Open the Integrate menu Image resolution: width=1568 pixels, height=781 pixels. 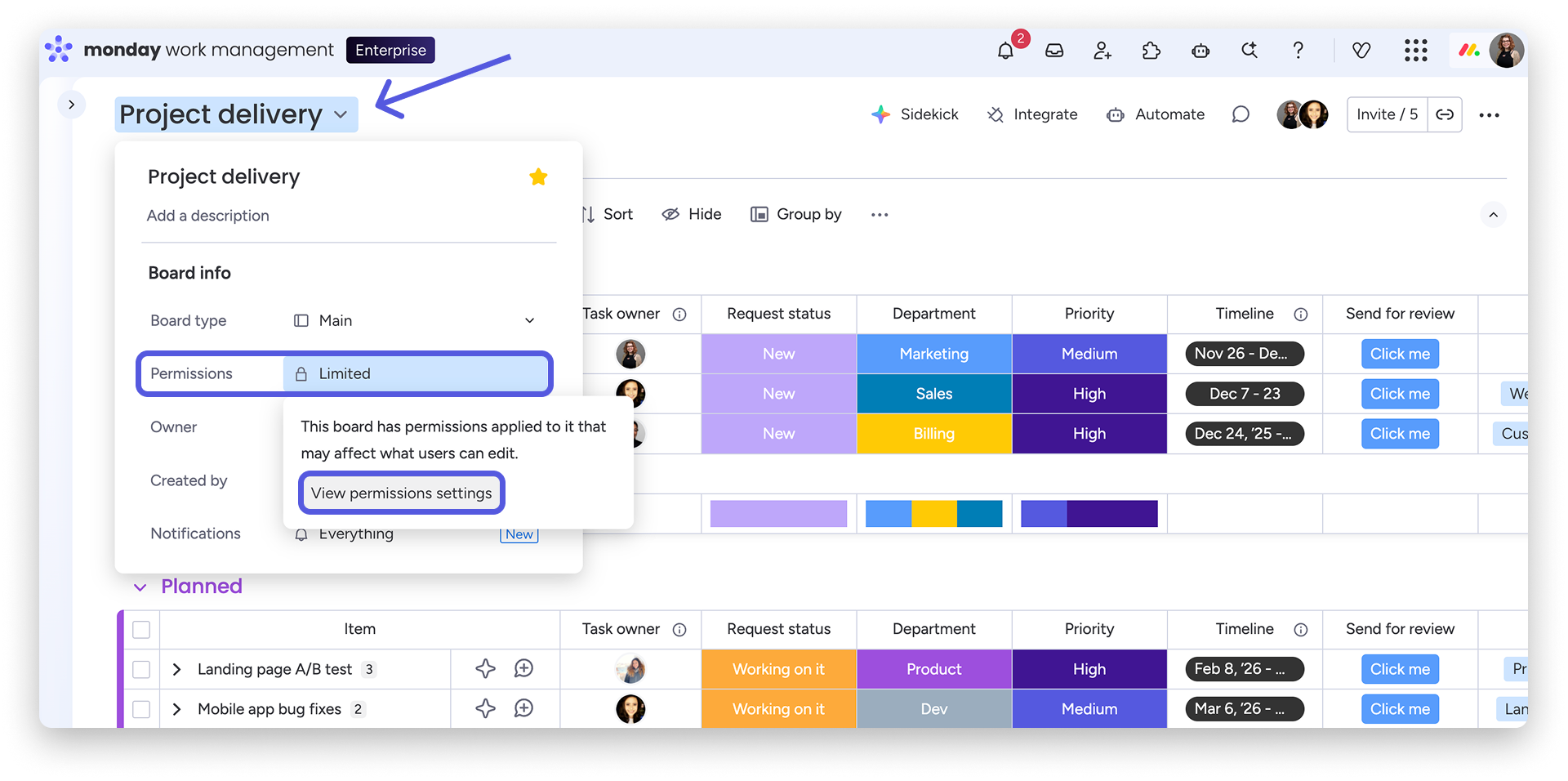click(x=1032, y=114)
